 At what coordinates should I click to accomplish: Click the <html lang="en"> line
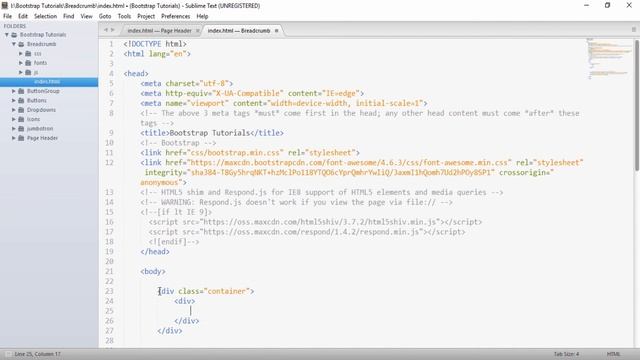pos(157,54)
